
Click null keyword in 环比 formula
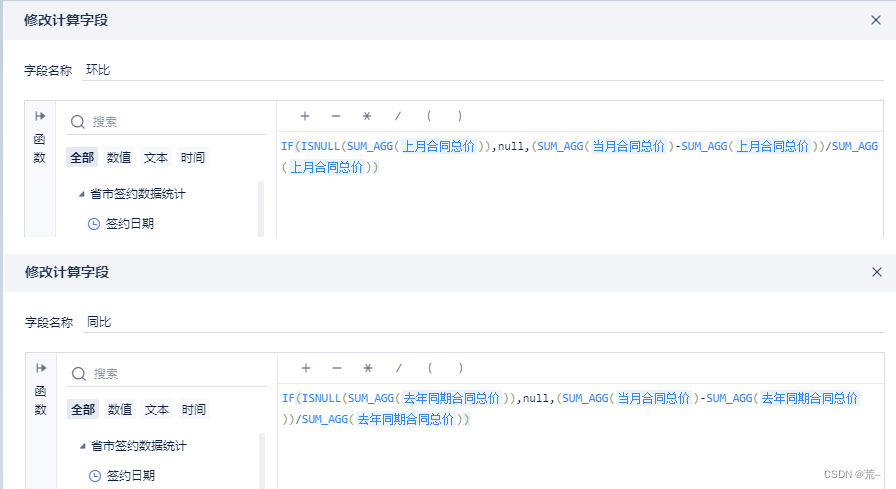click(511, 146)
